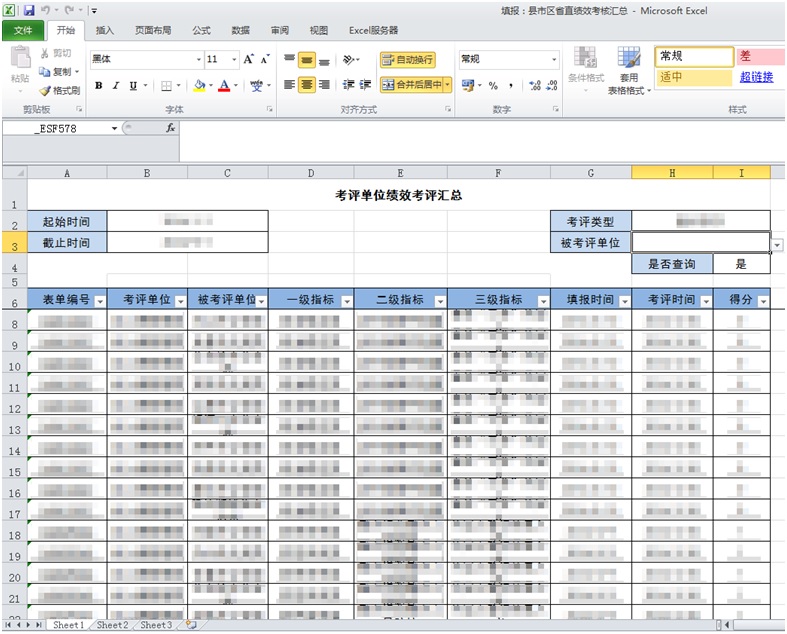Image resolution: width=787 pixels, height=634 pixels.
Task: Apply the 超链接 cell style
Action: [x=756, y=77]
